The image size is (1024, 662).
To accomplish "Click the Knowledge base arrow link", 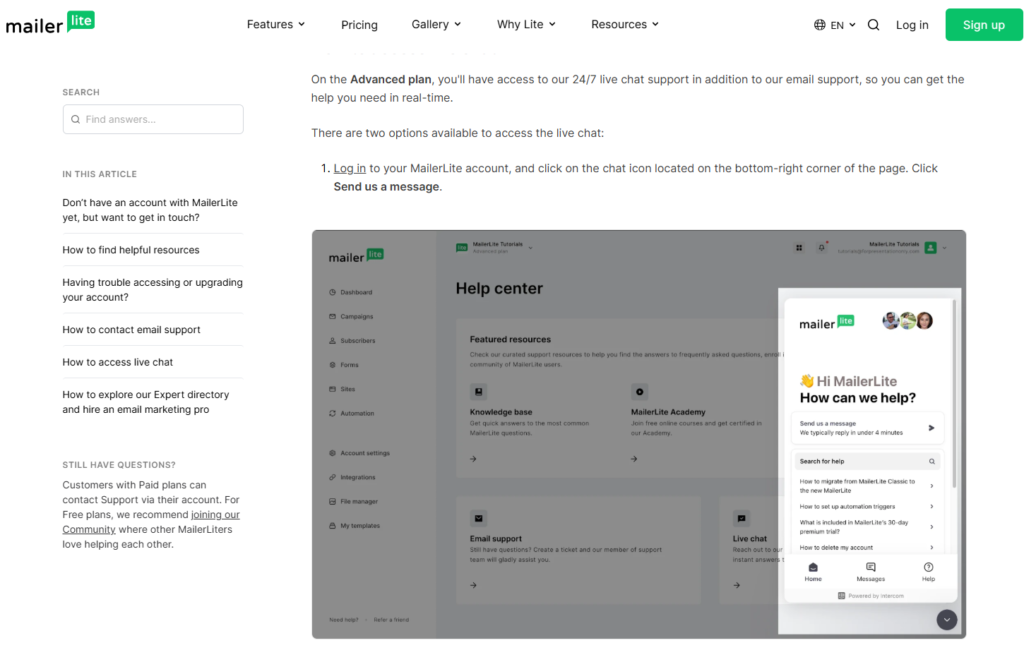I will (473, 459).
